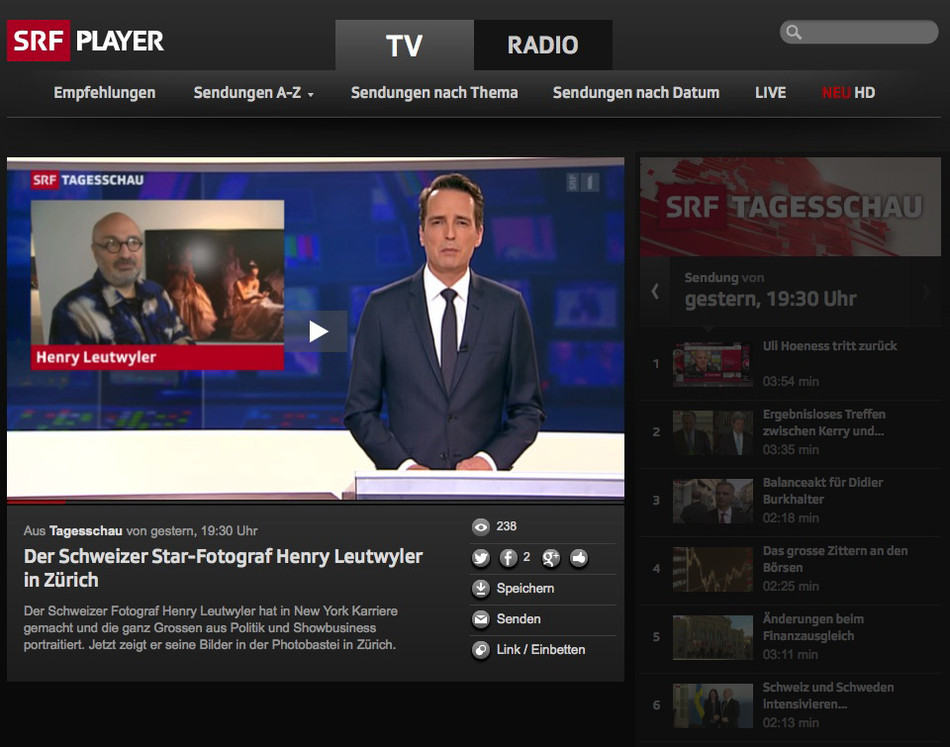Expand Sendungen A-Z dropdown
Screen dimensions: 950x747
[x=253, y=93]
